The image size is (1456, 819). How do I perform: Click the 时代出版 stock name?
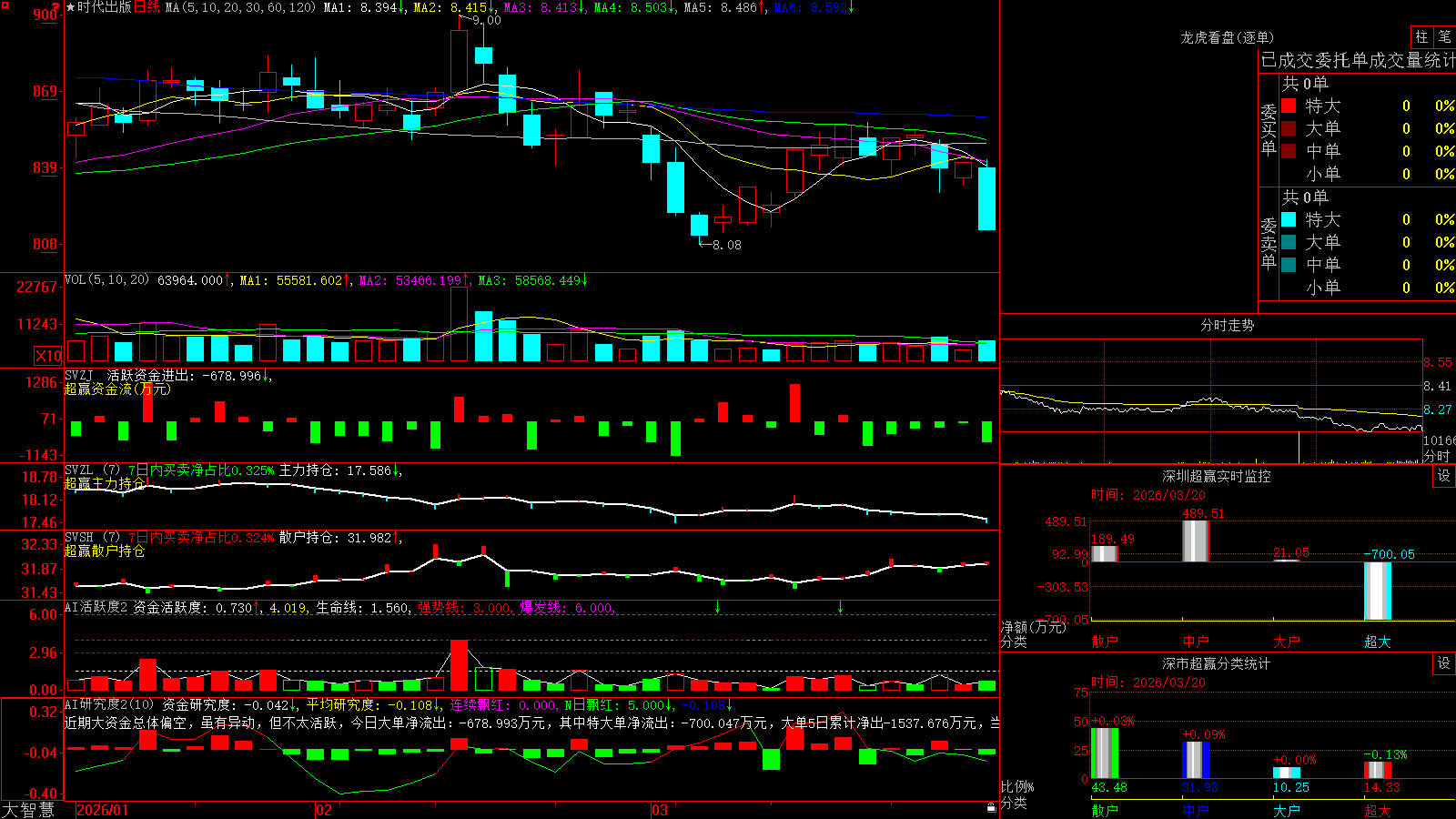[x=105, y=7]
